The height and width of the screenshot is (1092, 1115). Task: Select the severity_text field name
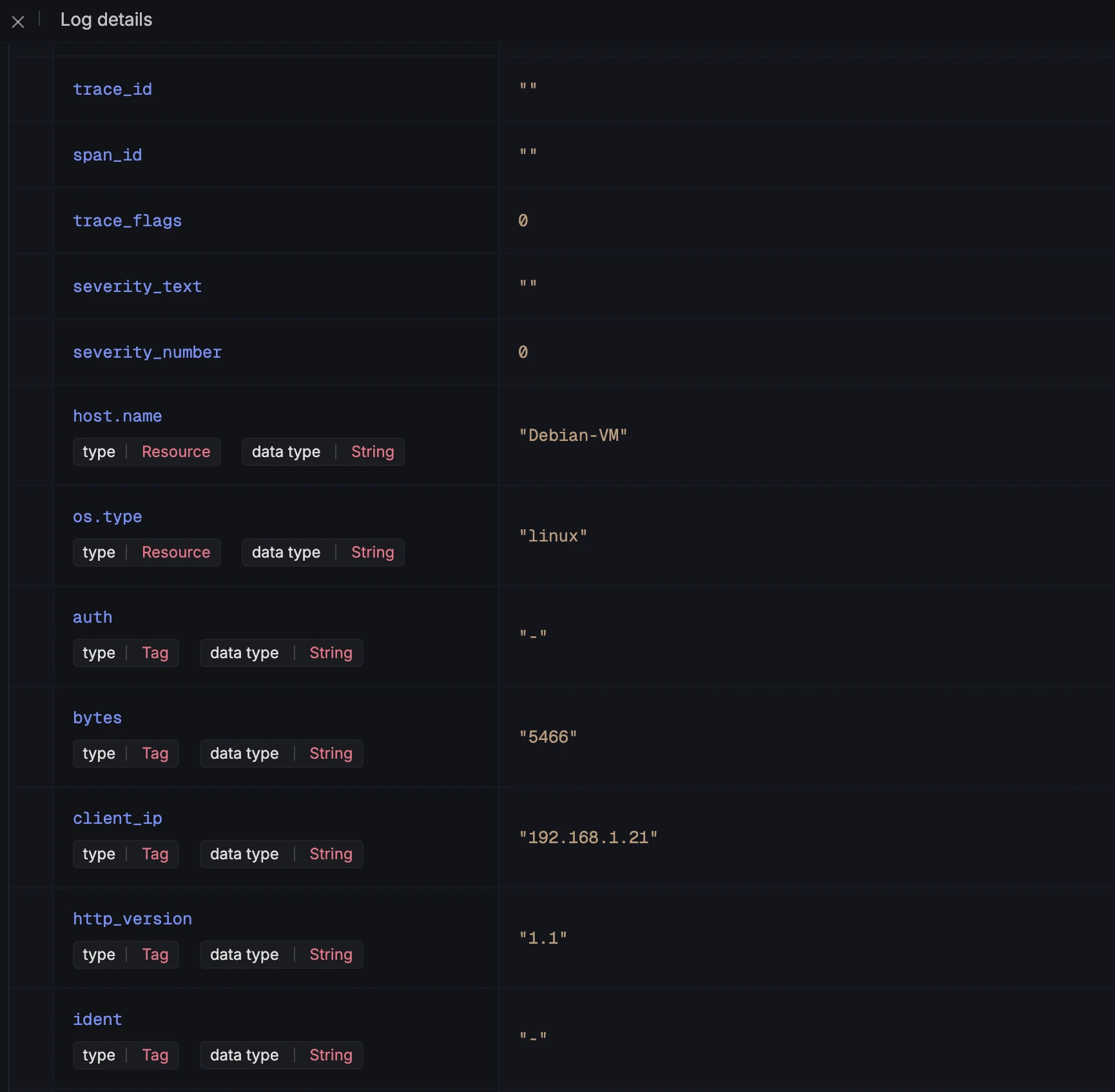click(137, 286)
